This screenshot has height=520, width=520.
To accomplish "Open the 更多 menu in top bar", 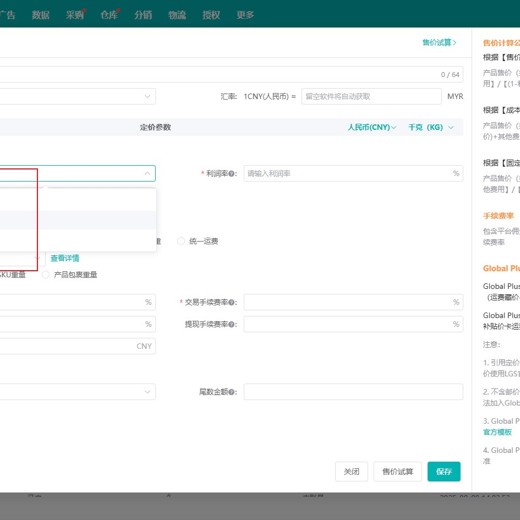I will point(245,15).
